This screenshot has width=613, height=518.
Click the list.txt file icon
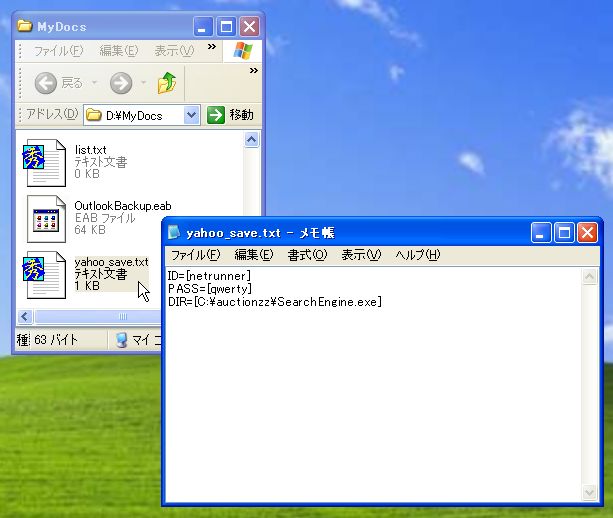coord(45,163)
